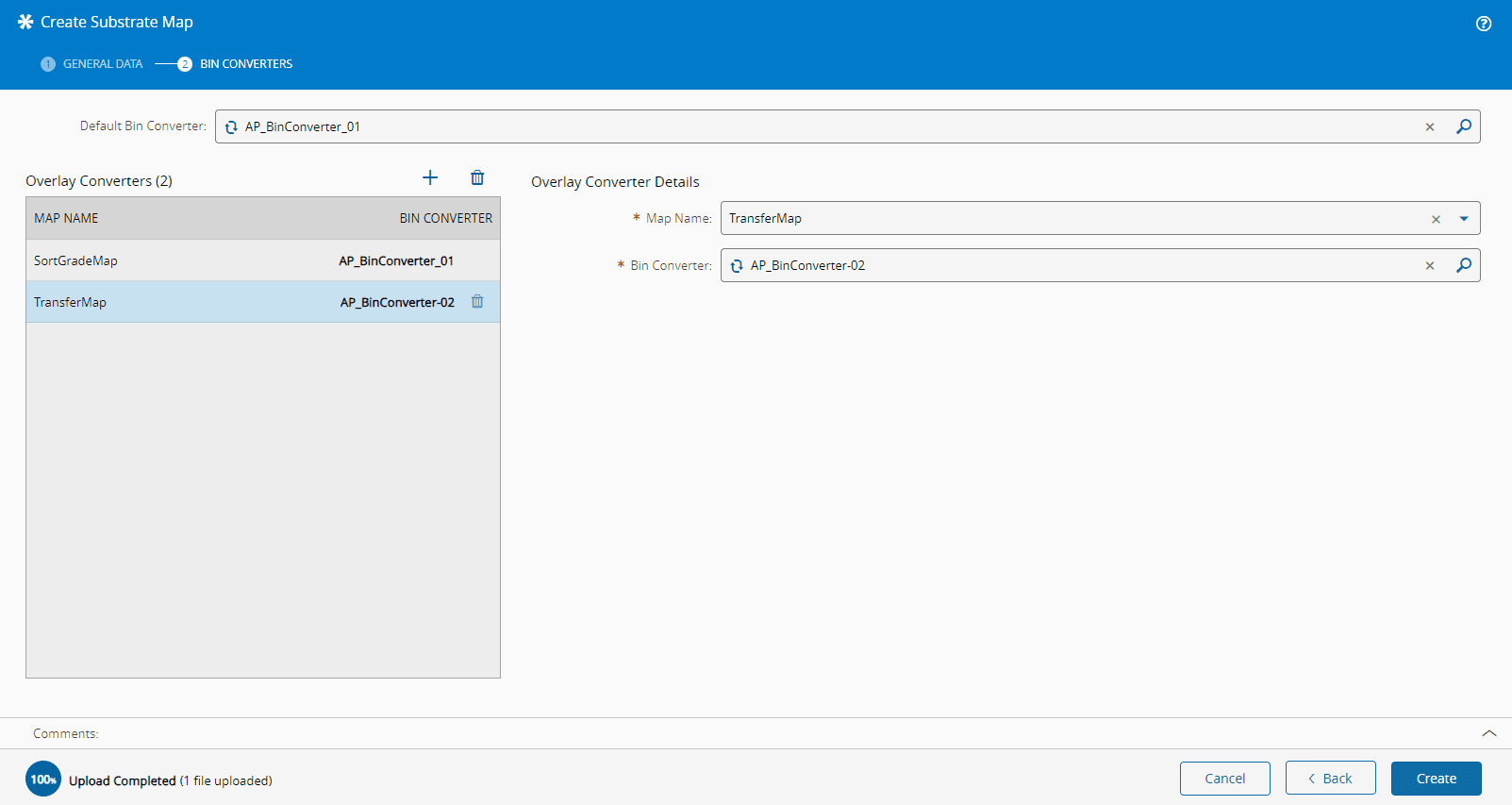Image resolution: width=1512 pixels, height=805 pixels.
Task: Remove the TransferMap row using trash icon
Action: click(x=477, y=302)
